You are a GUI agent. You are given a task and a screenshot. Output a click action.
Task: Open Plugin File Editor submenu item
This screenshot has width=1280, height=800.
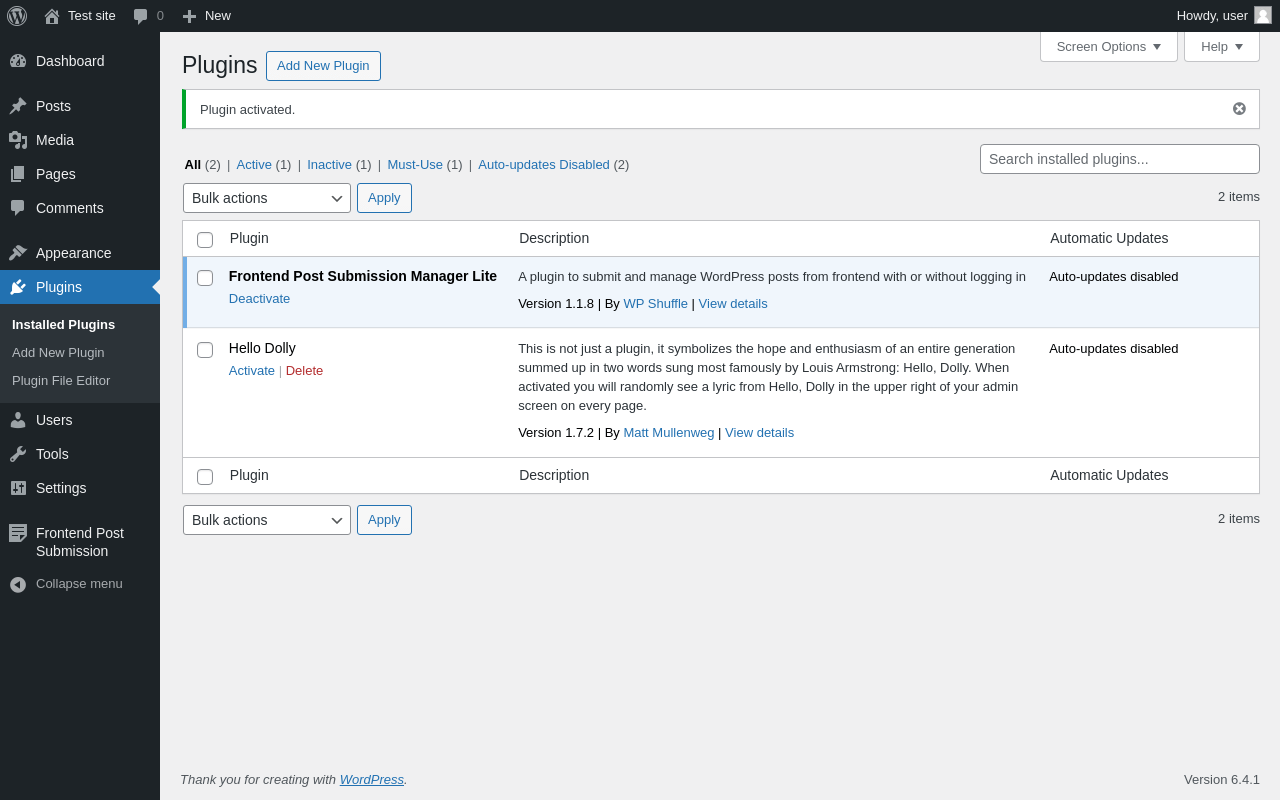(x=61, y=381)
